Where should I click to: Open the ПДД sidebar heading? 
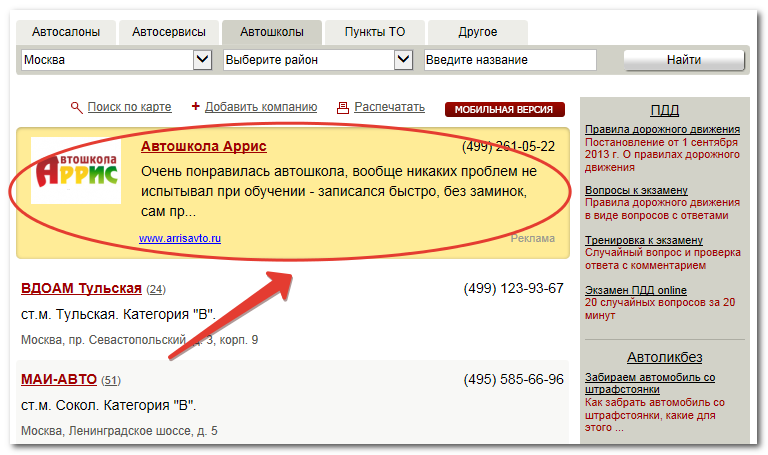(x=665, y=110)
